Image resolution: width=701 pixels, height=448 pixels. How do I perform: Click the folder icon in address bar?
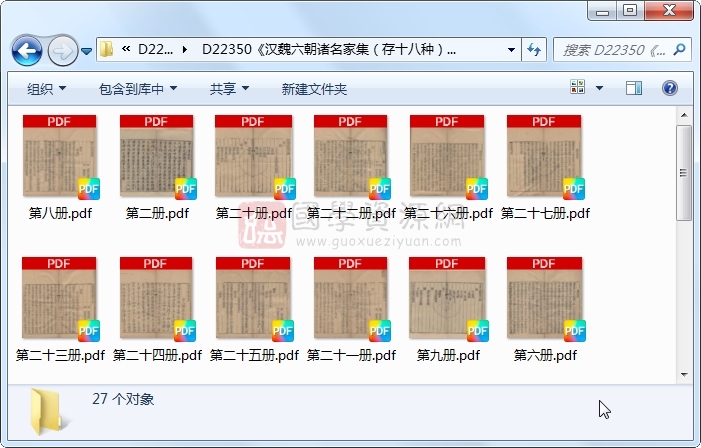click(x=106, y=49)
